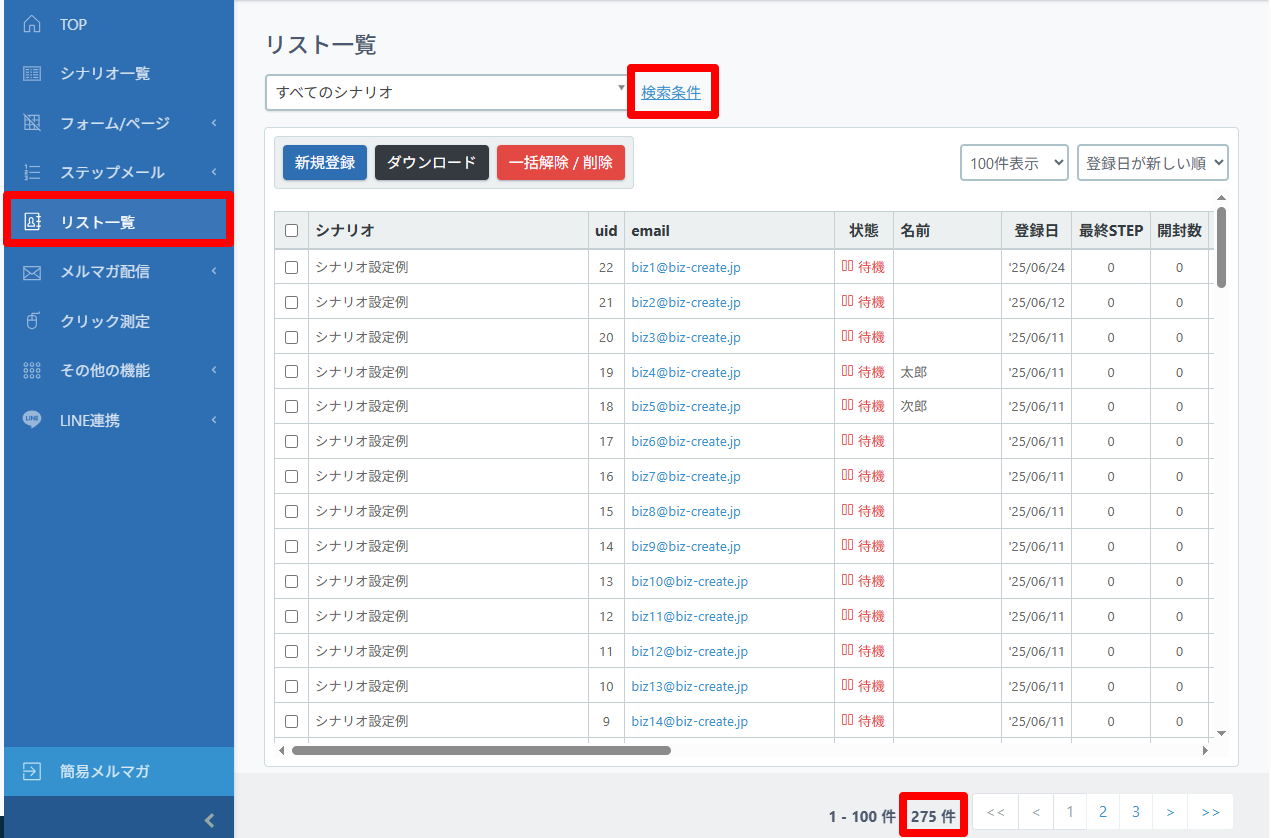Open the LINE連携 menu item
The image size is (1271, 838).
pos(119,420)
